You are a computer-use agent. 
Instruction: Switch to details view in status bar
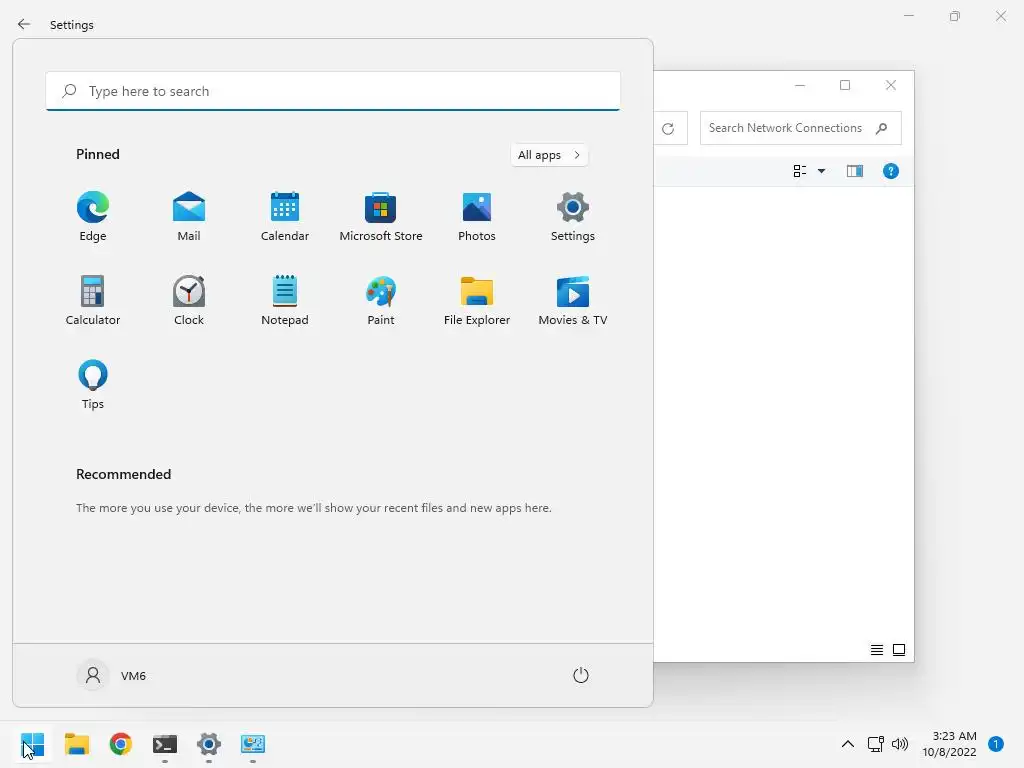coord(877,650)
